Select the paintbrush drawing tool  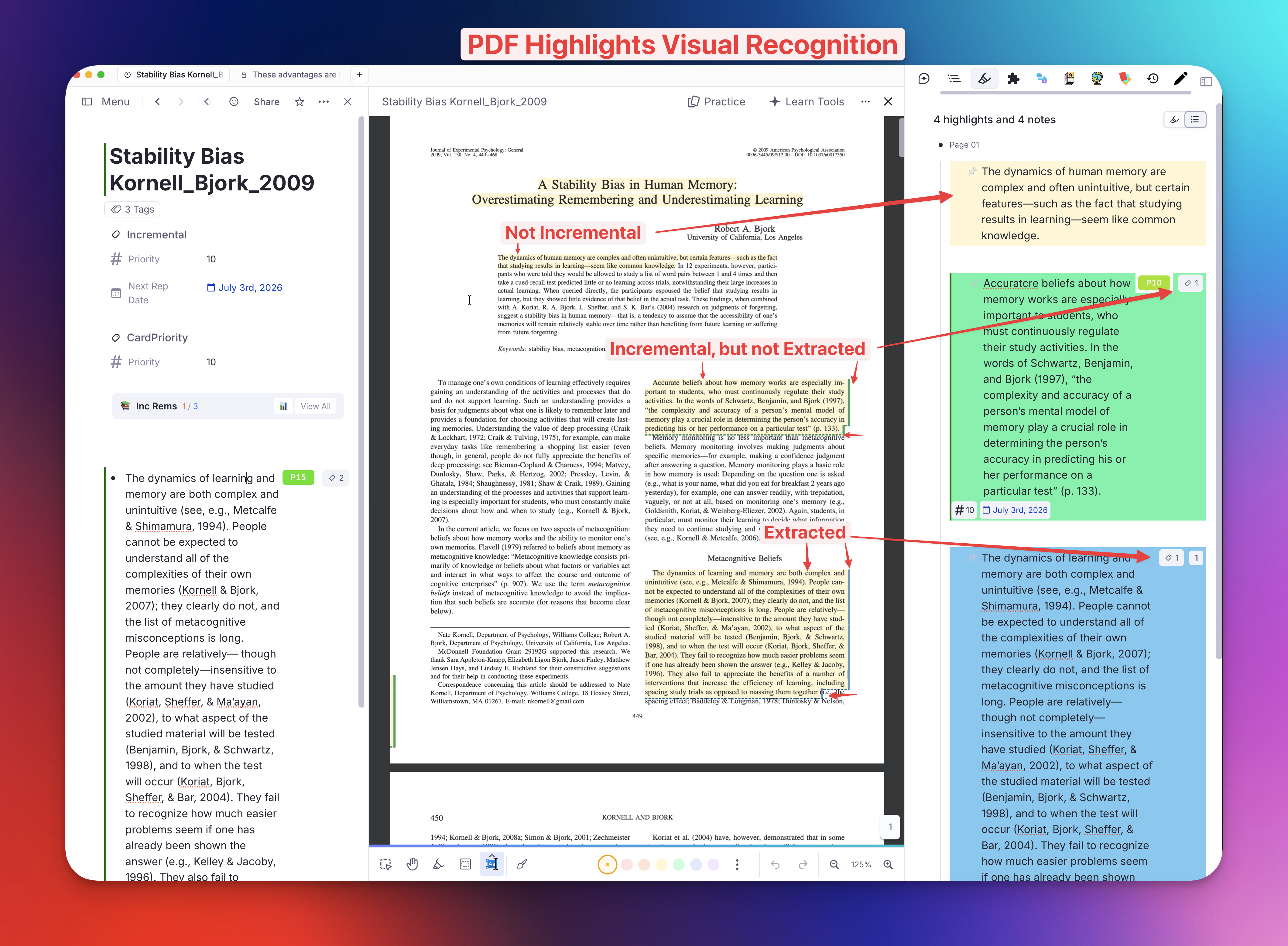click(522, 864)
